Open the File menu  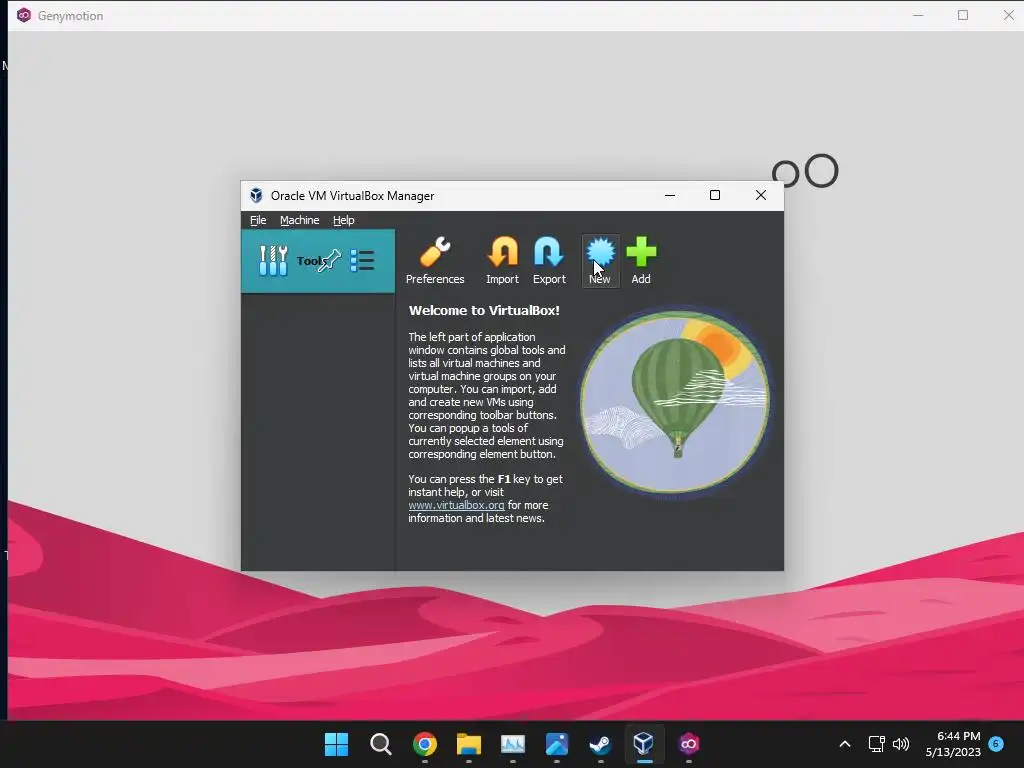click(x=258, y=220)
